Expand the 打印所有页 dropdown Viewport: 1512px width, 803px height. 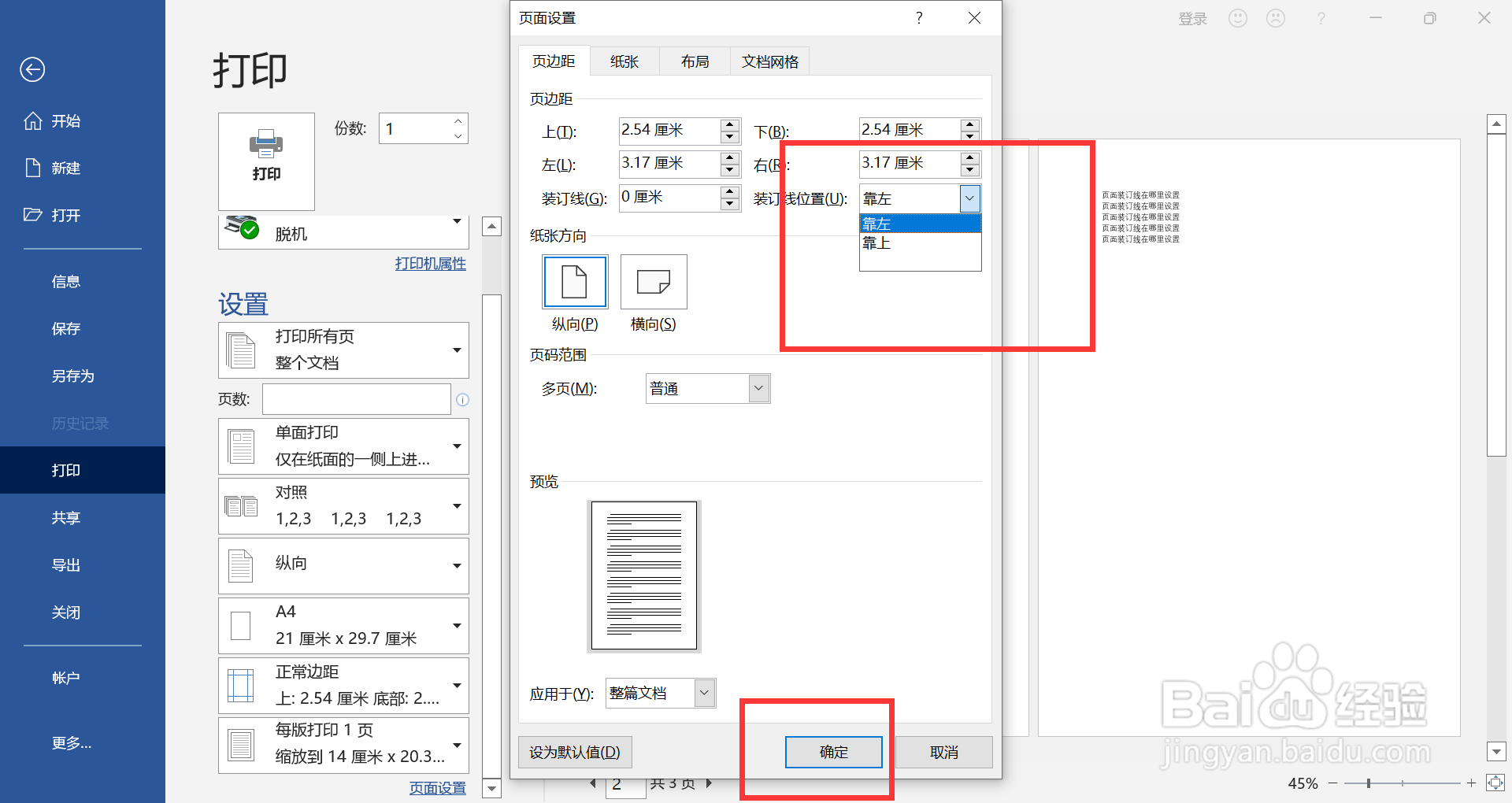click(343, 350)
